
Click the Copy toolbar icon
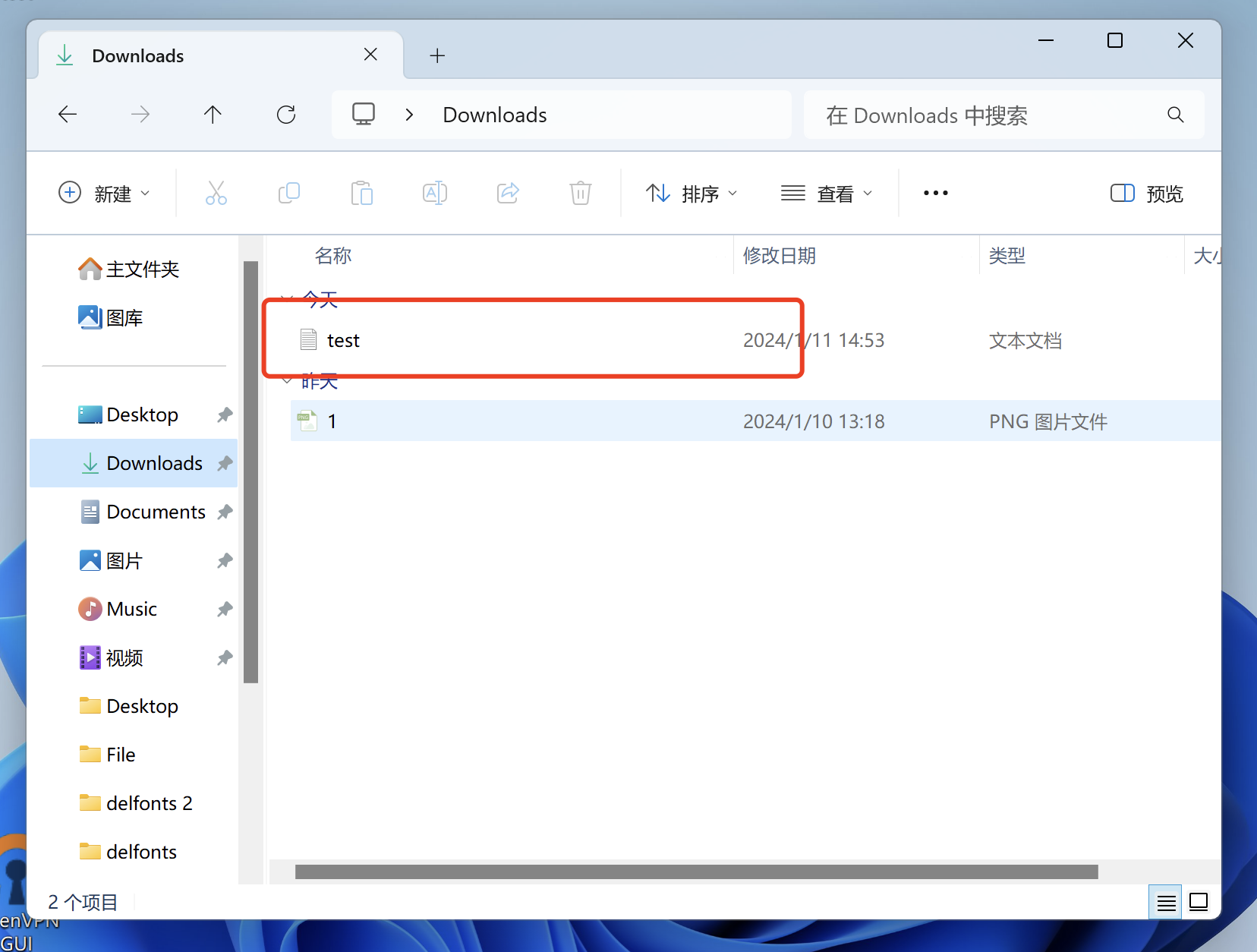pos(289,193)
